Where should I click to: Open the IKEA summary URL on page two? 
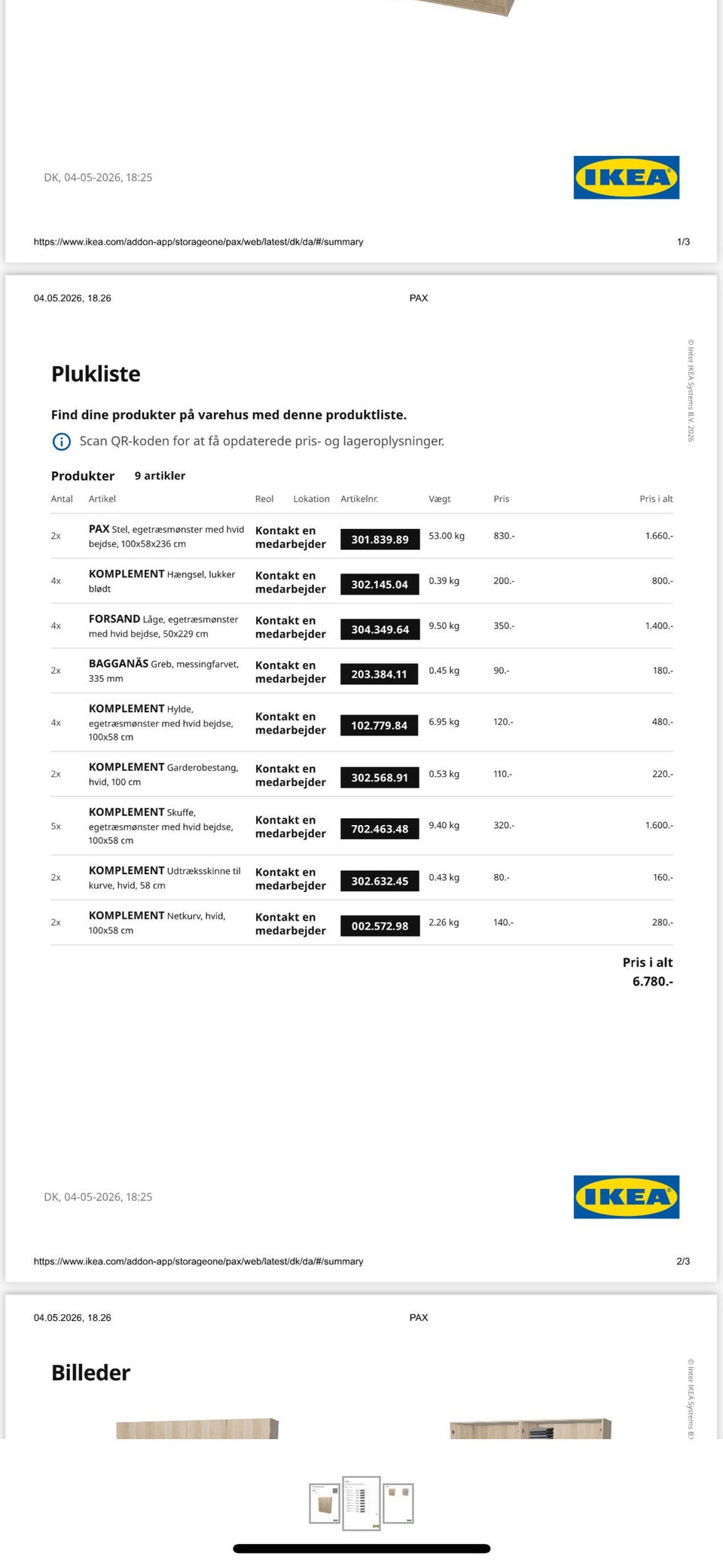click(198, 1261)
